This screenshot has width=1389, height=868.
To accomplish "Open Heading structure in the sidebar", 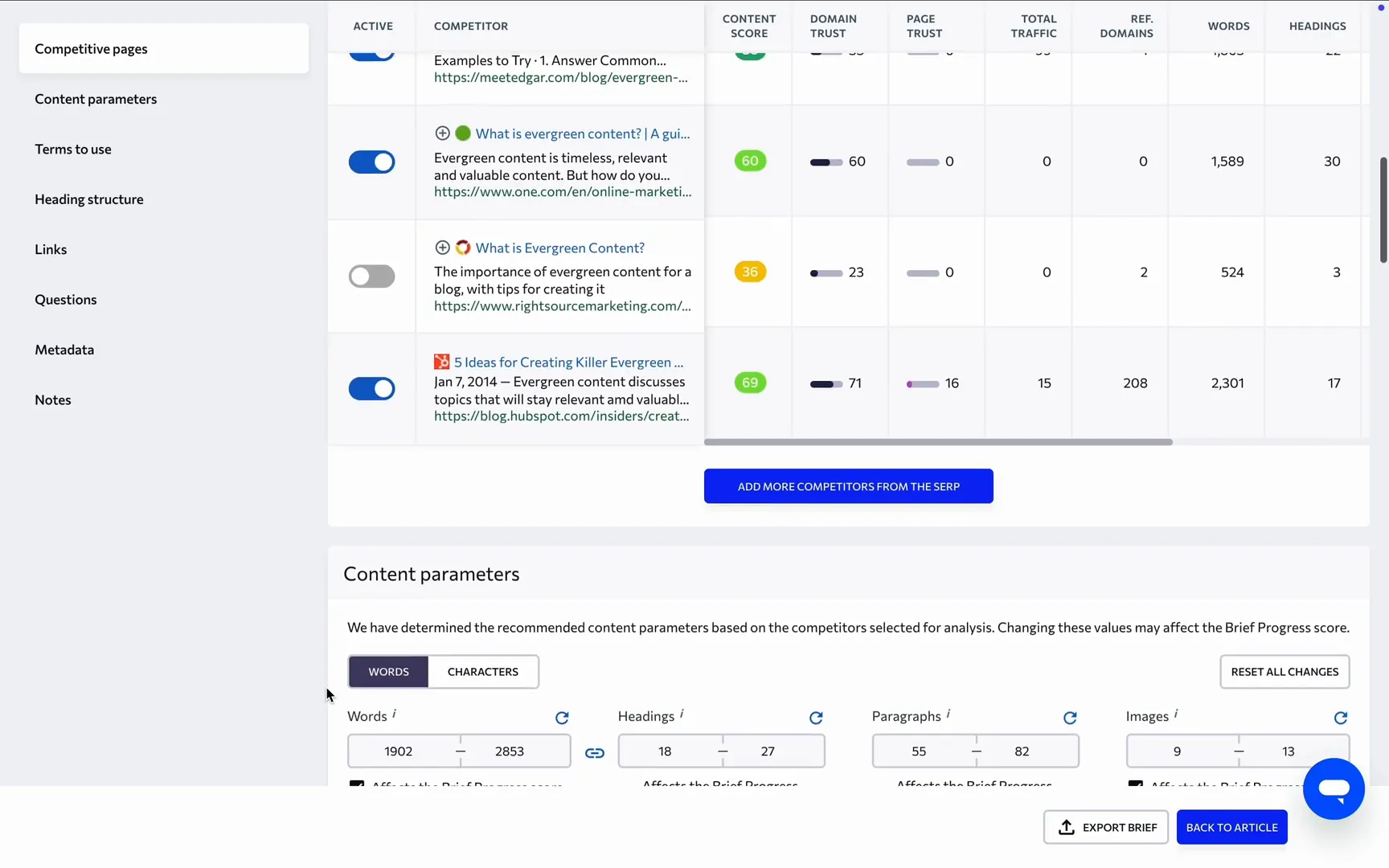I will point(88,199).
